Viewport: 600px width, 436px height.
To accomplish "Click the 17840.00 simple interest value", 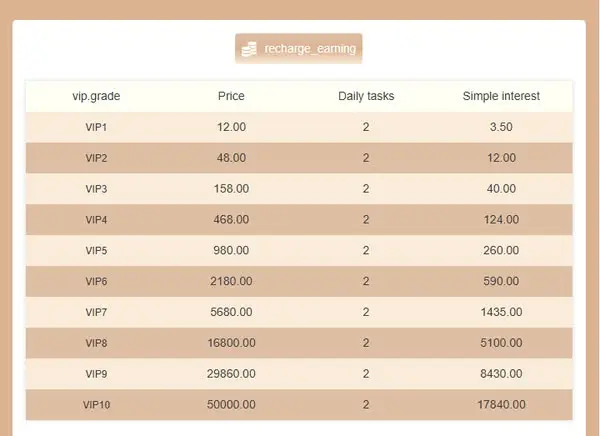I will [501, 405].
